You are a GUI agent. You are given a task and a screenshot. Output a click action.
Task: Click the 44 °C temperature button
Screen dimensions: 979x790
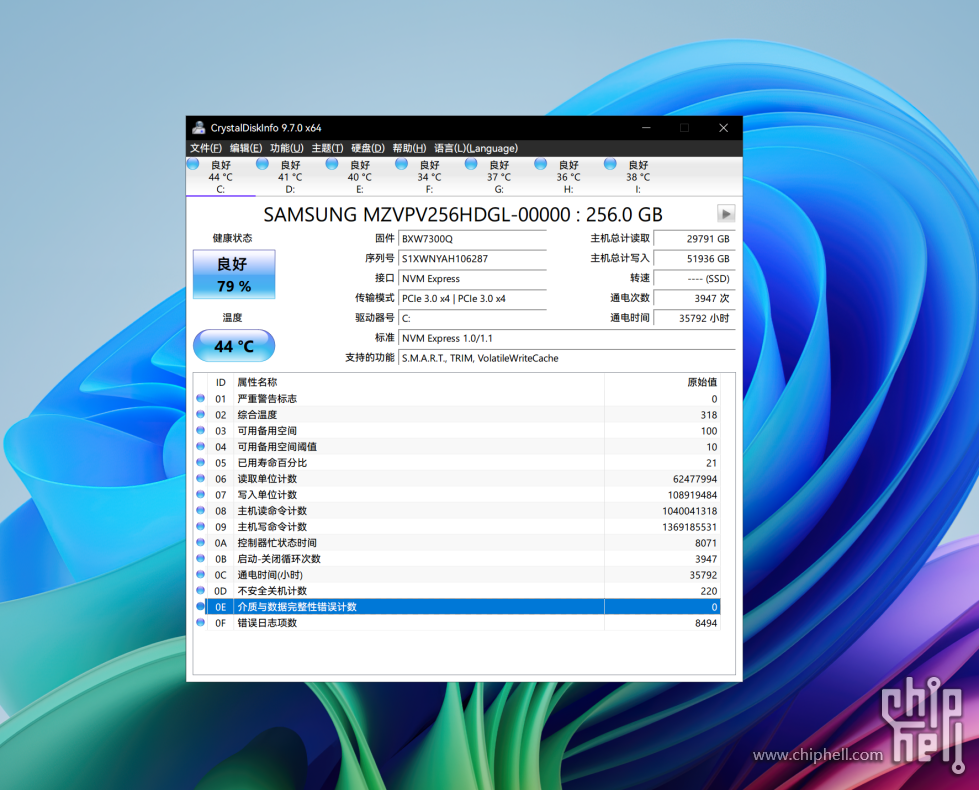click(x=234, y=345)
